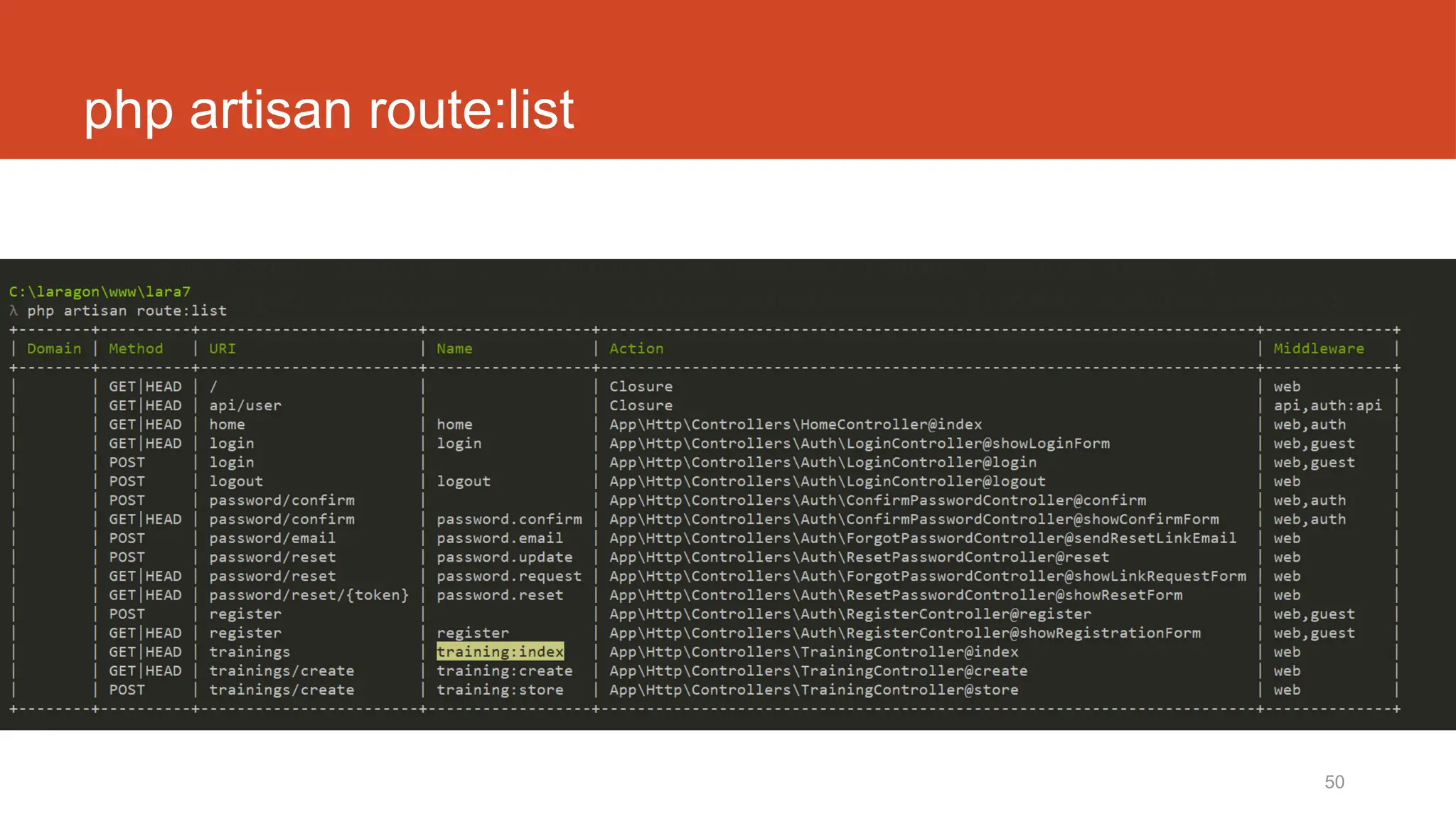
Task: Click the Middleware column header
Action: 1319,348
